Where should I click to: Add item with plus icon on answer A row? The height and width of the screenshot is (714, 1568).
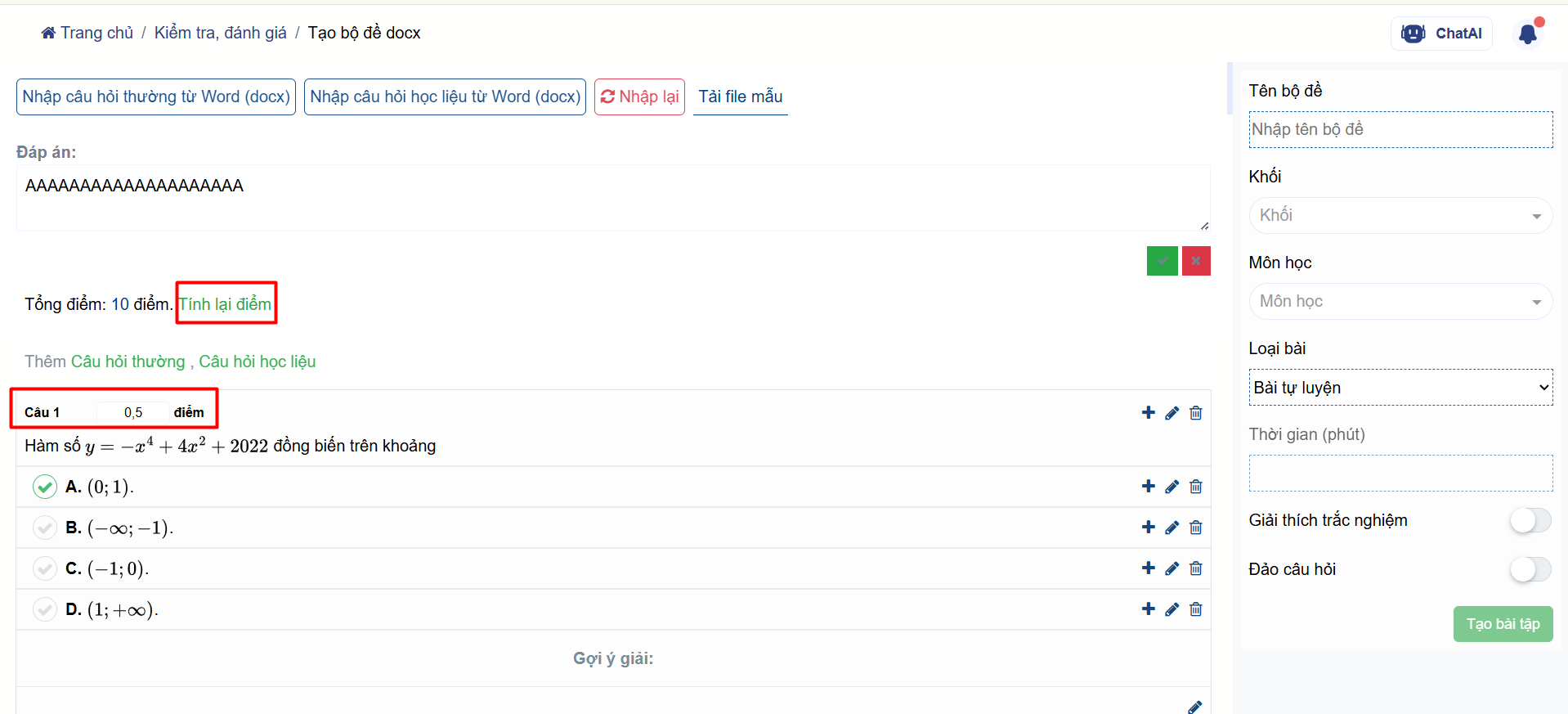[x=1148, y=487]
